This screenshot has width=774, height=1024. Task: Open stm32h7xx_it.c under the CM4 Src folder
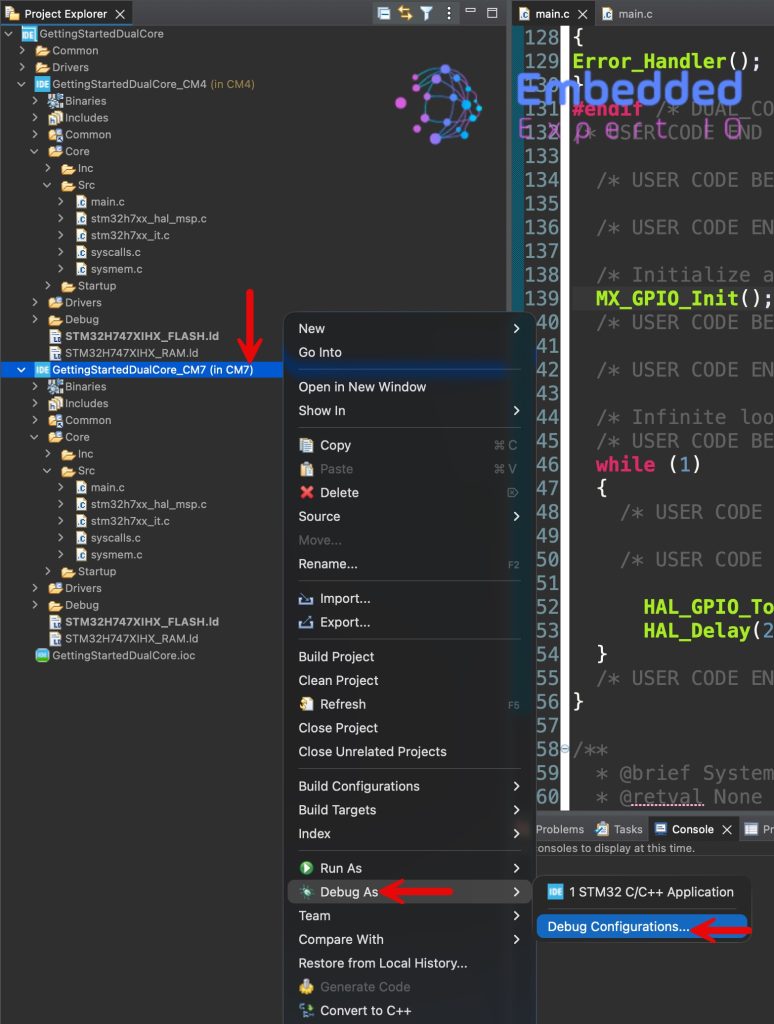[129, 235]
